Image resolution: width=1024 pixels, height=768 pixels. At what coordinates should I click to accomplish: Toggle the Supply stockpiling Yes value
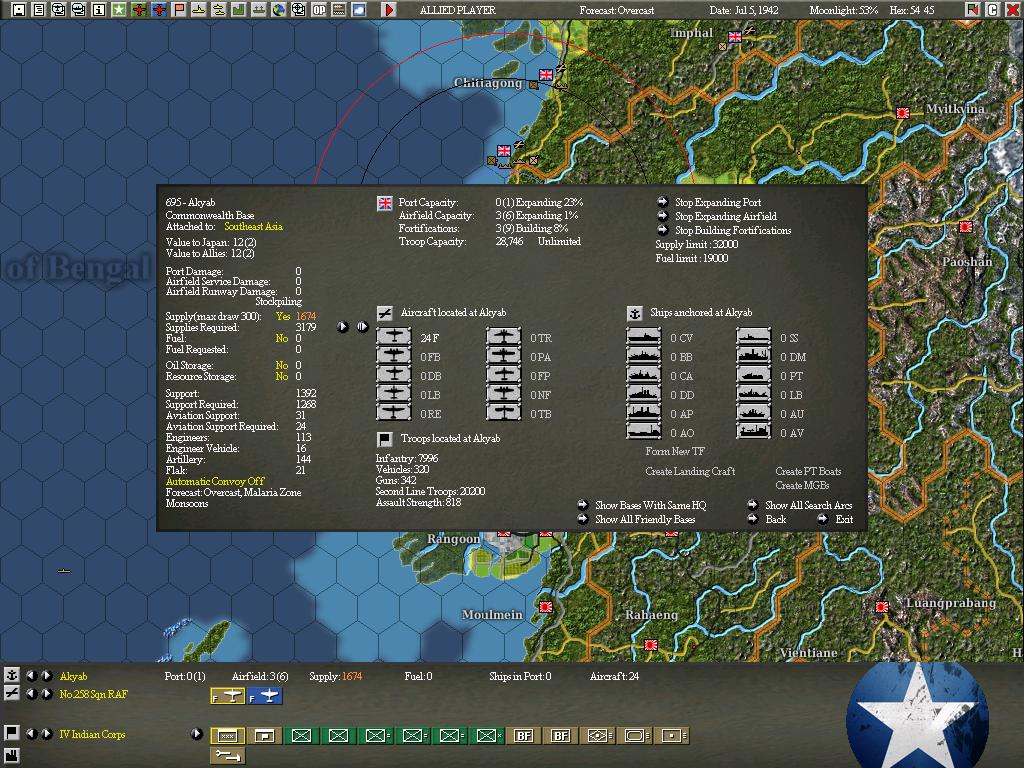pyautogui.click(x=283, y=316)
